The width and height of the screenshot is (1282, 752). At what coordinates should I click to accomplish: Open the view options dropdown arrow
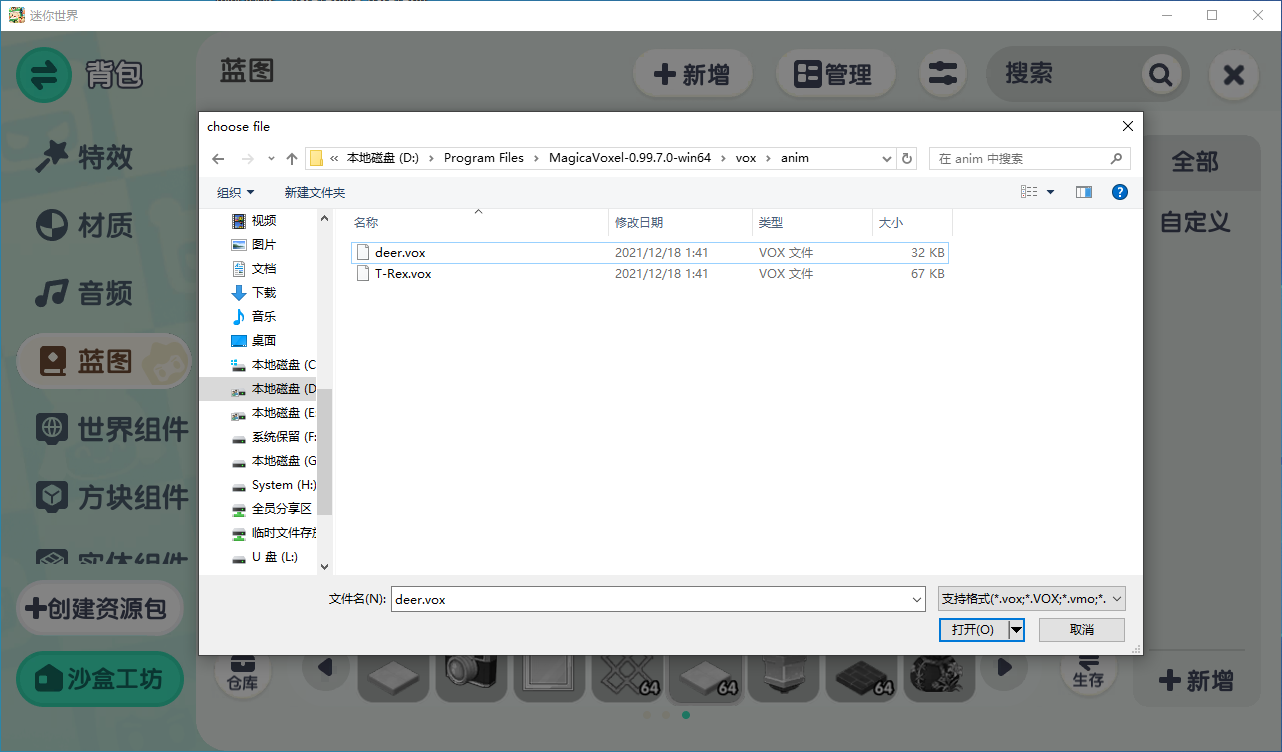pyautogui.click(x=1050, y=192)
